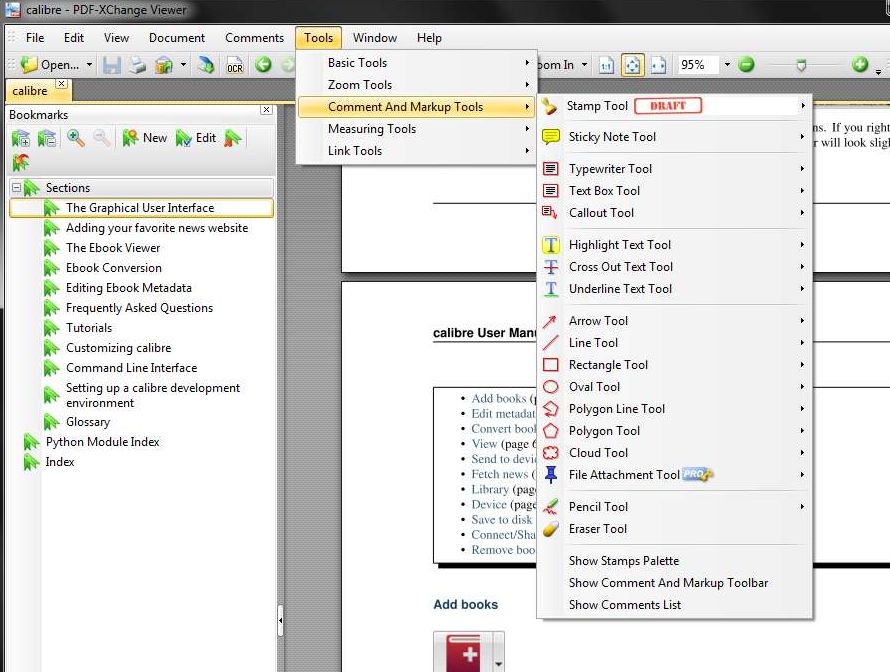This screenshot has height=672, width=890.
Task: Expand the Basic Tools submenu
Action: (417, 62)
